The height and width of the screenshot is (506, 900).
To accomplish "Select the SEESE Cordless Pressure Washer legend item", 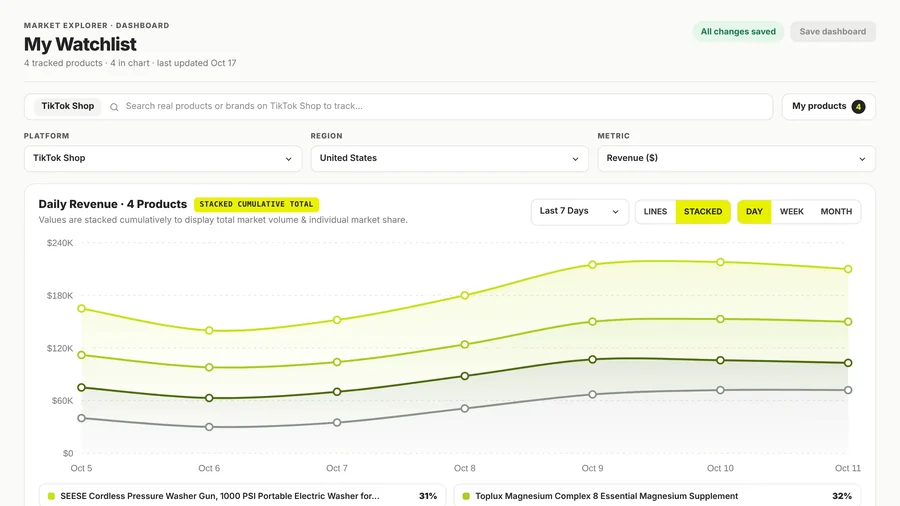I will click(242, 496).
